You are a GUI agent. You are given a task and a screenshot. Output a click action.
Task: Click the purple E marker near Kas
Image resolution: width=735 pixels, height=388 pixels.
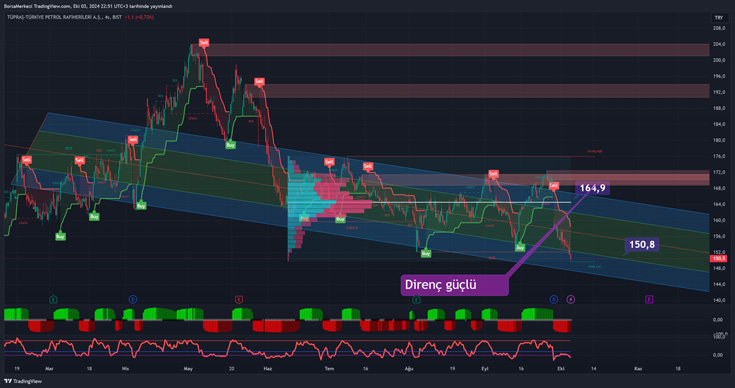649,299
